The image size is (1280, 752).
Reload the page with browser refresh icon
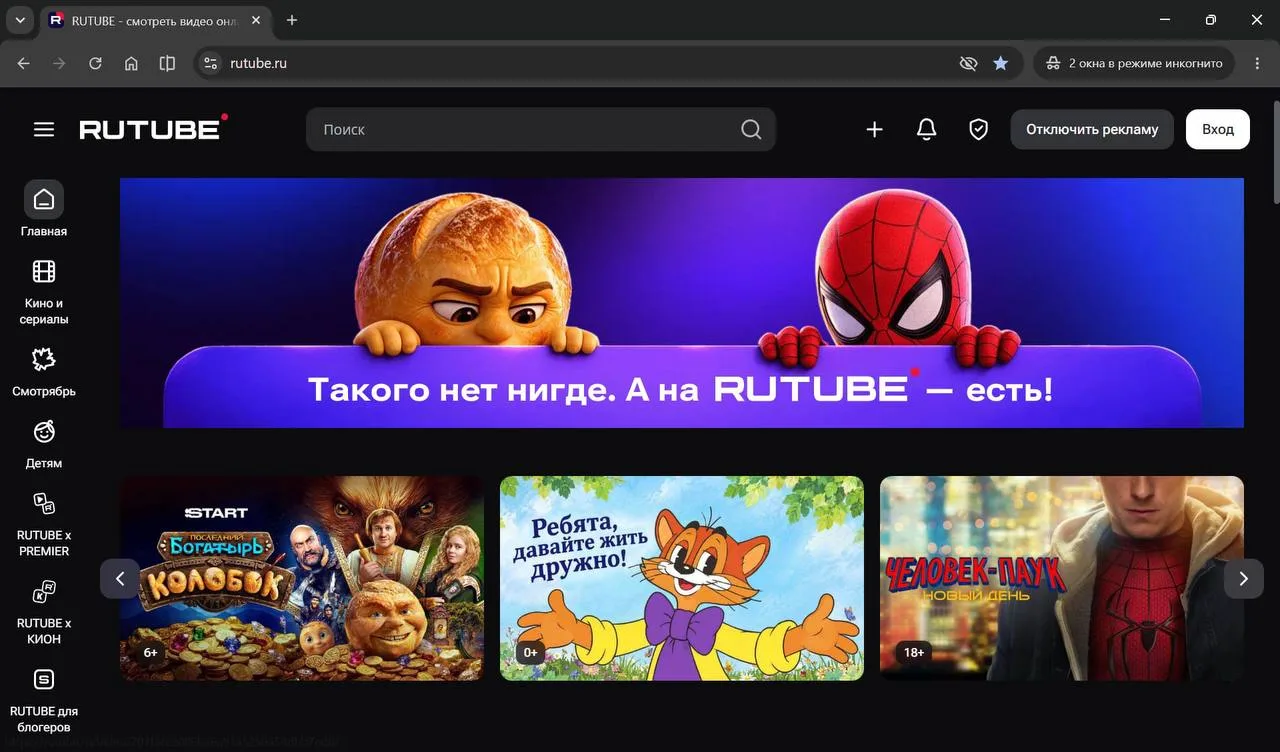pos(95,63)
